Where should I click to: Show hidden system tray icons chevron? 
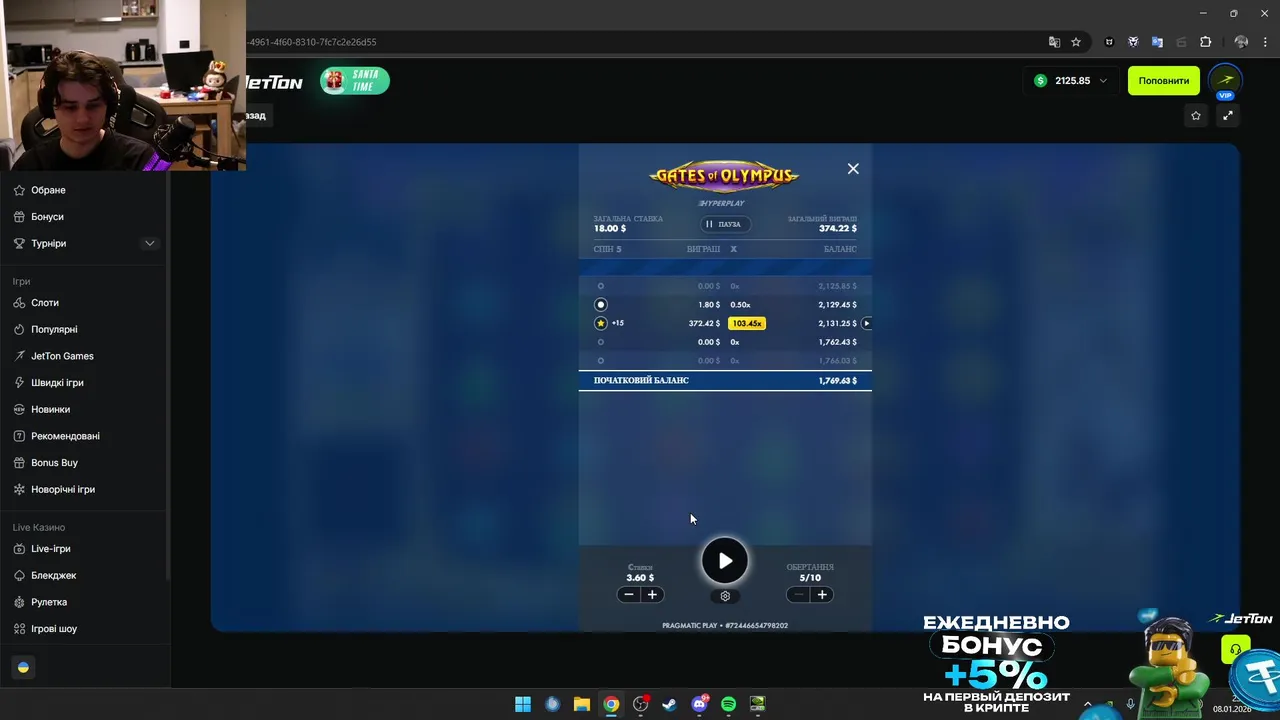point(1087,704)
